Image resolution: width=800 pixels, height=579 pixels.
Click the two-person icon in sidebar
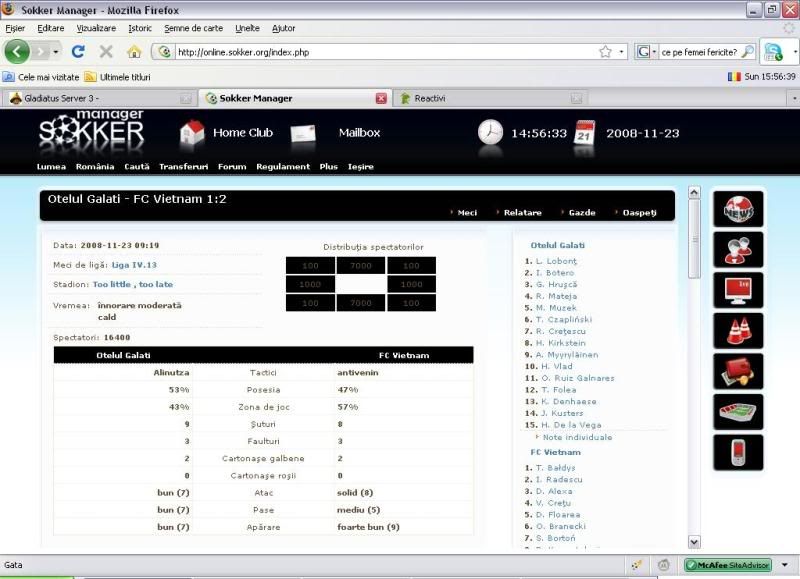click(x=738, y=250)
